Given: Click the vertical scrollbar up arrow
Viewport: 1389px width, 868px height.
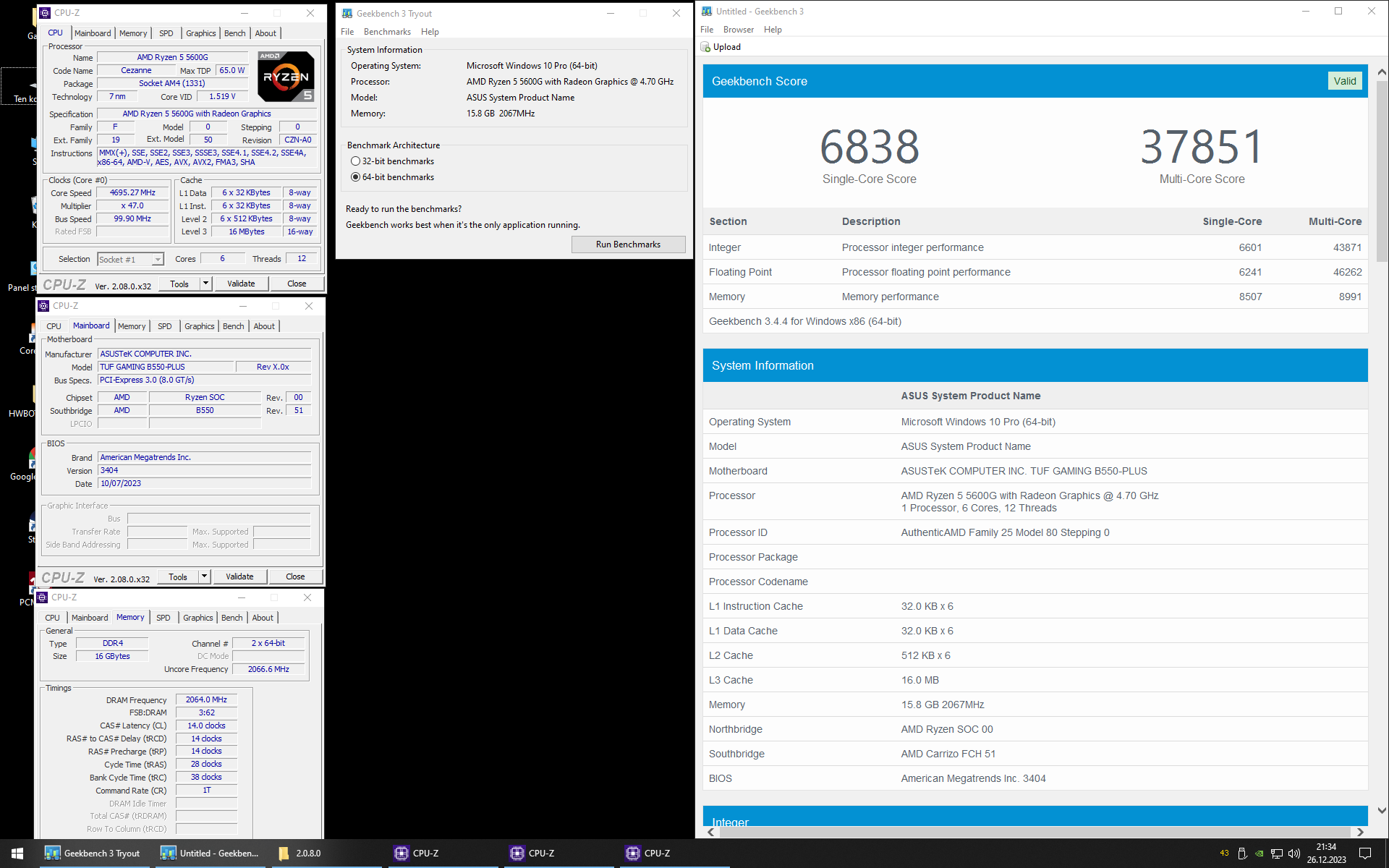Looking at the screenshot, I should [1382, 72].
